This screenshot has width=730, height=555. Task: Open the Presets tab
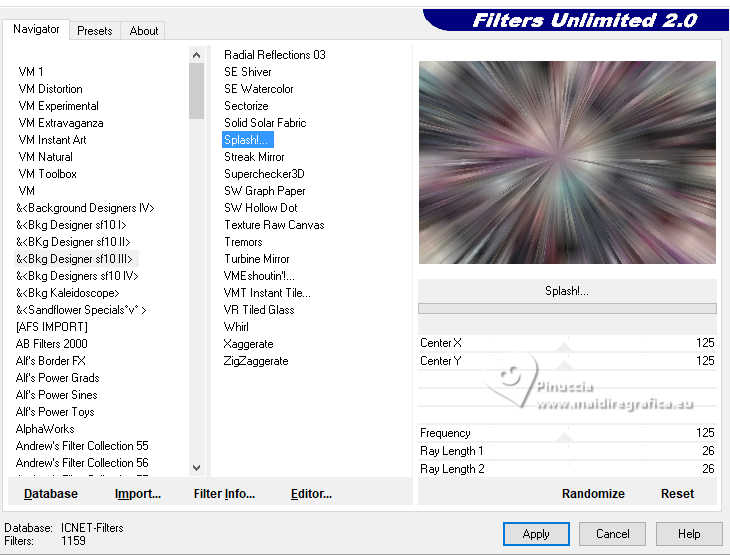(95, 31)
